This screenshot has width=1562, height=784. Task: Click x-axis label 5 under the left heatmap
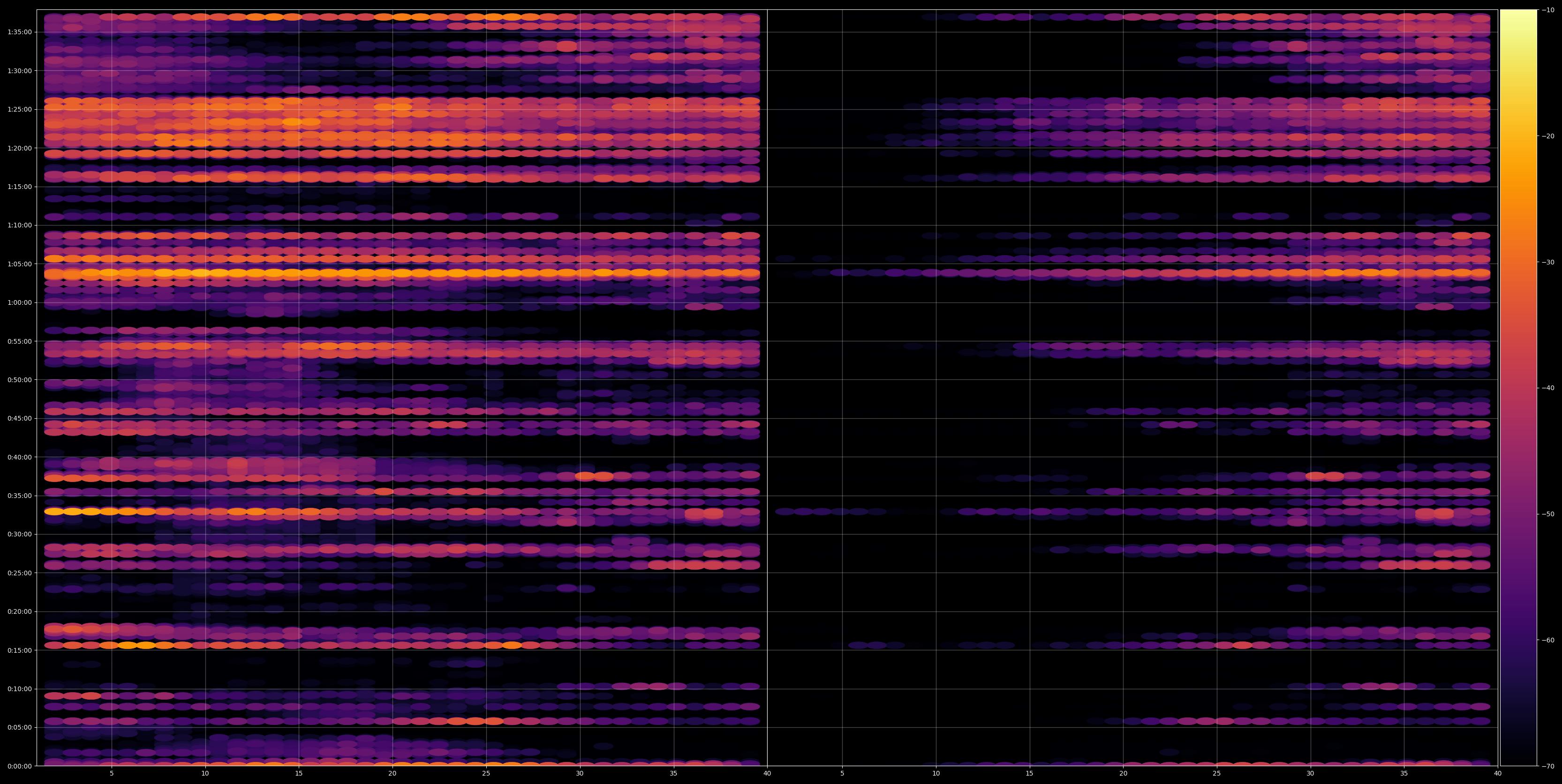click(x=112, y=774)
